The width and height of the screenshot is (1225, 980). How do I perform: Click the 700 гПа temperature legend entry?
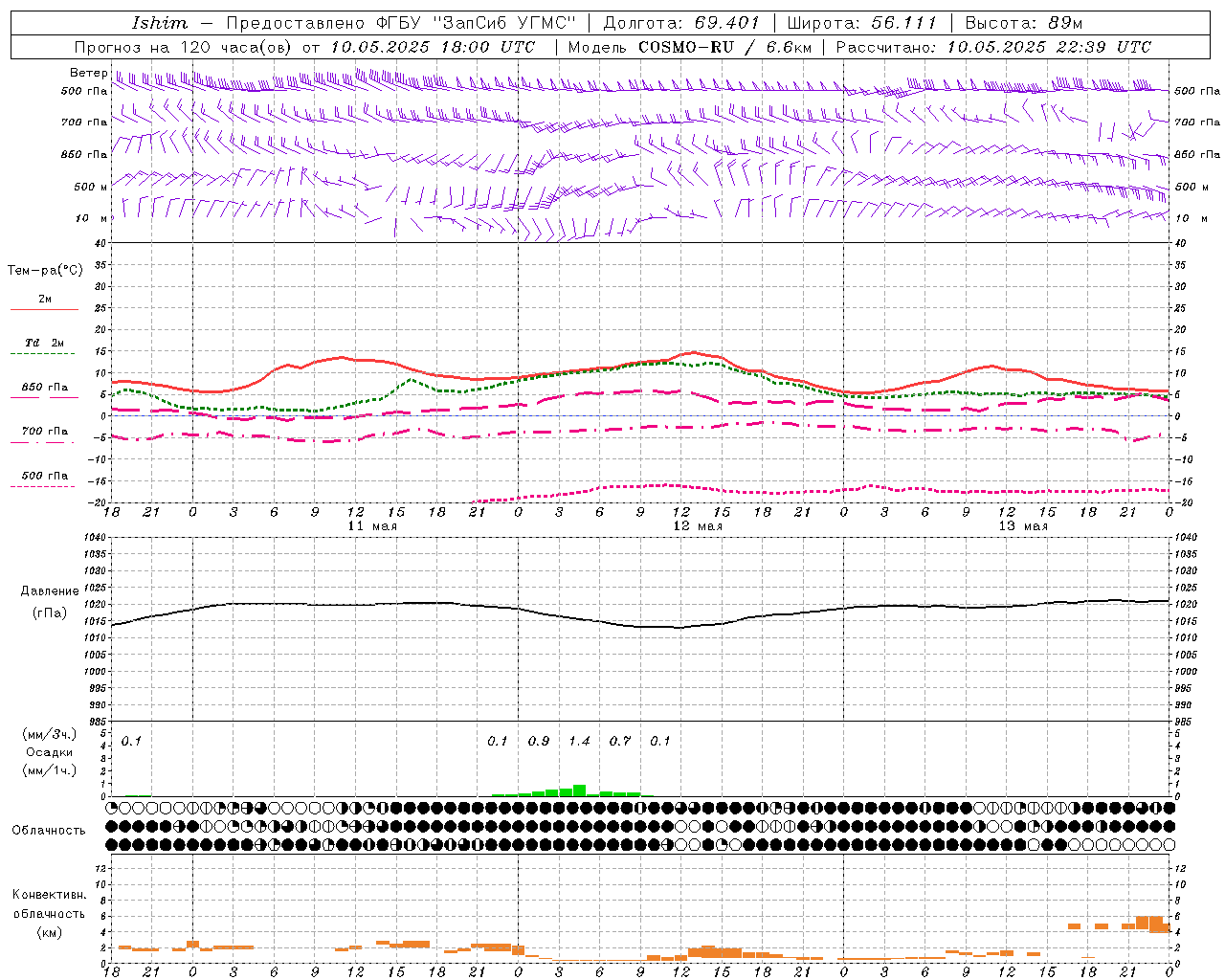45,431
